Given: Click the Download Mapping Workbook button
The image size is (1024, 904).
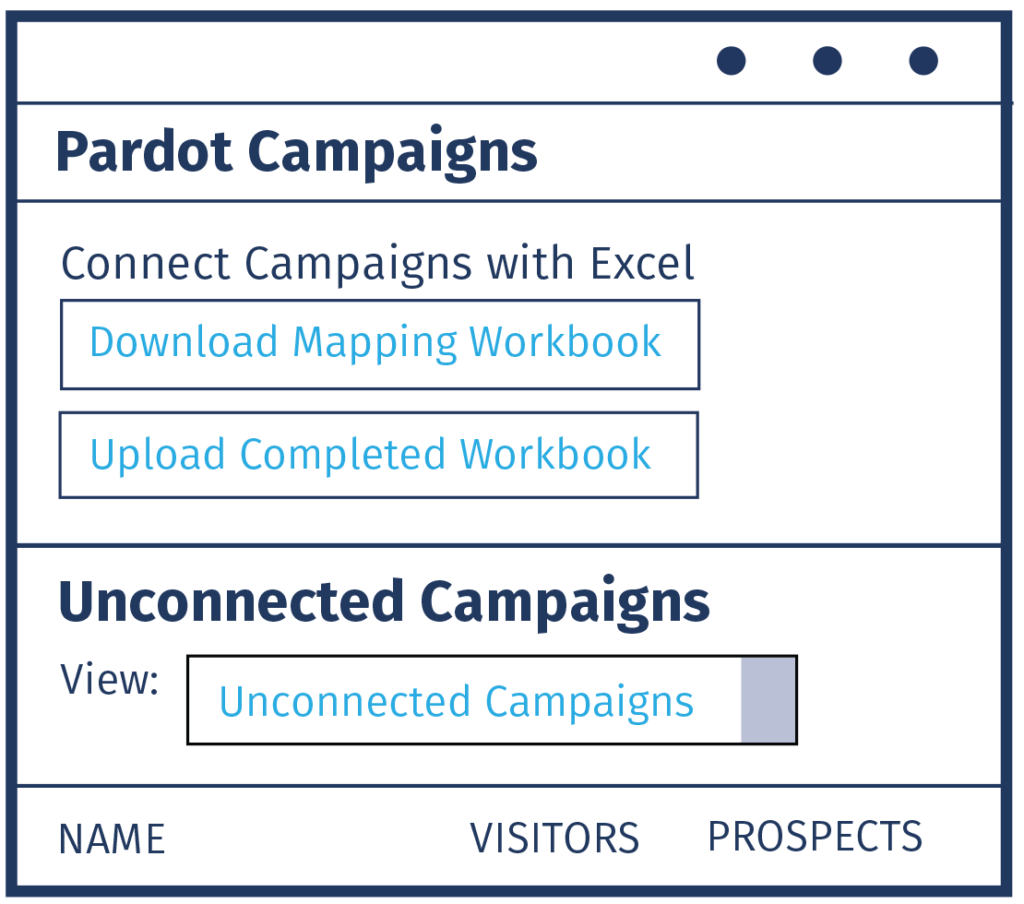Looking at the screenshot, I should [379, 344].
